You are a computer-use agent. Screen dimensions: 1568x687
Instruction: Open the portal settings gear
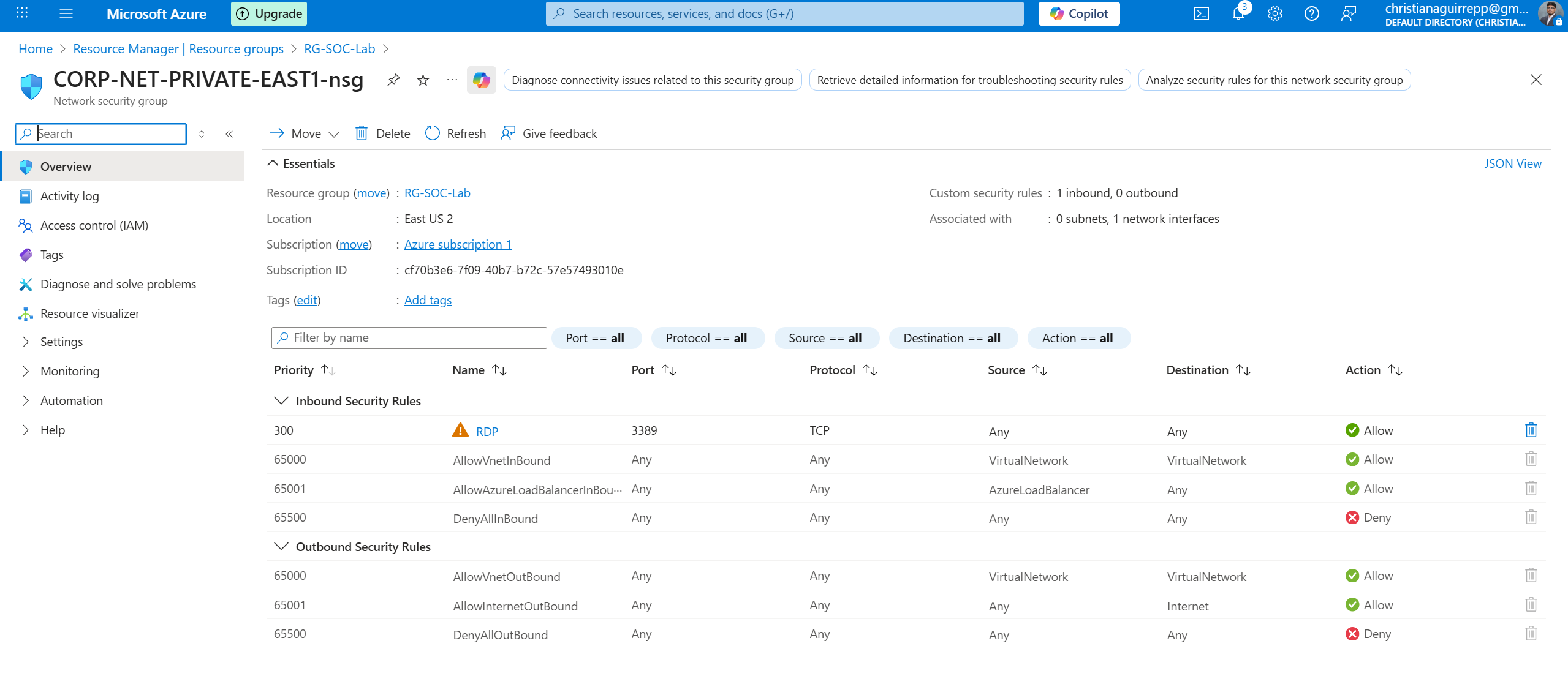tap(1274, 13)
